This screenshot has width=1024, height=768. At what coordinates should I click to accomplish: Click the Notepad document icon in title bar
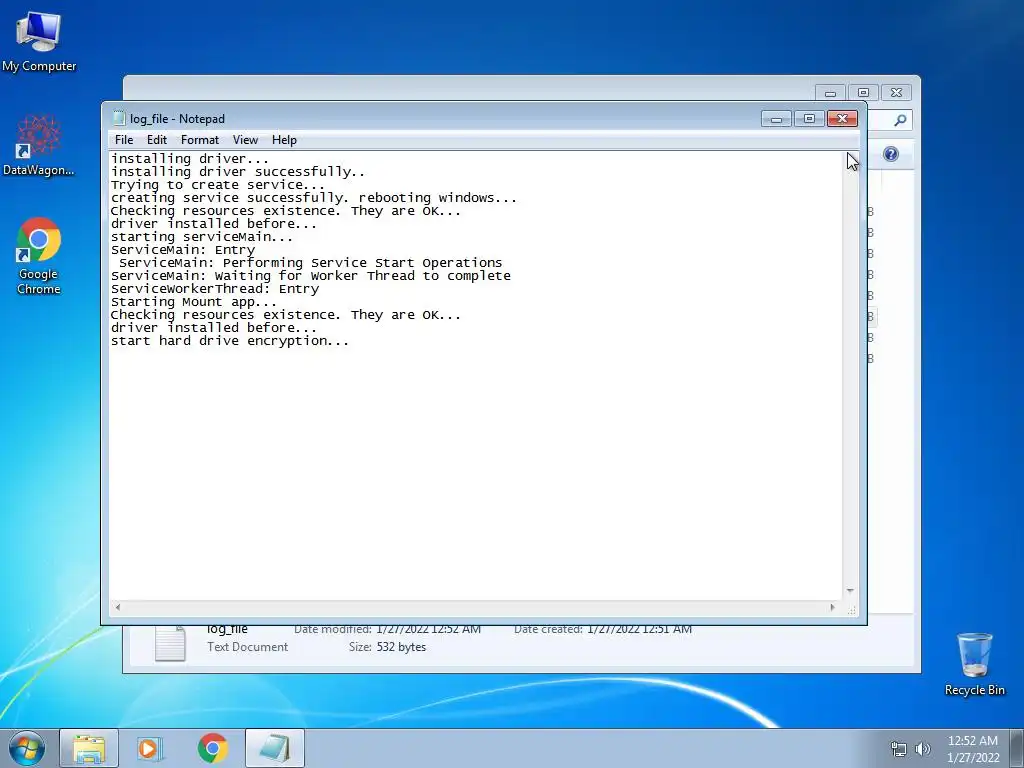point(119,118)
